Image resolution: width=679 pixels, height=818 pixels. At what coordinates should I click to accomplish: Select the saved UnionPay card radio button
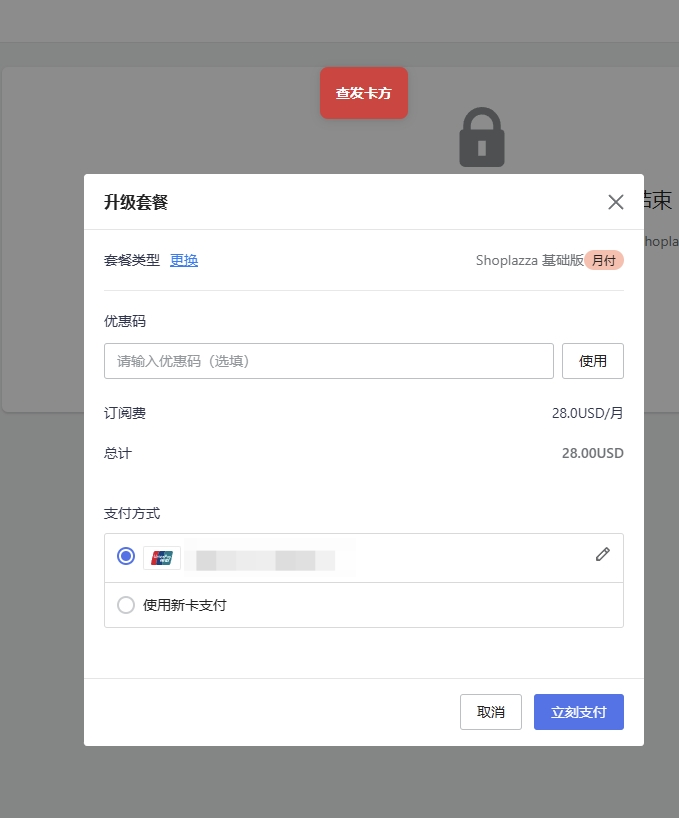(126, 556)
